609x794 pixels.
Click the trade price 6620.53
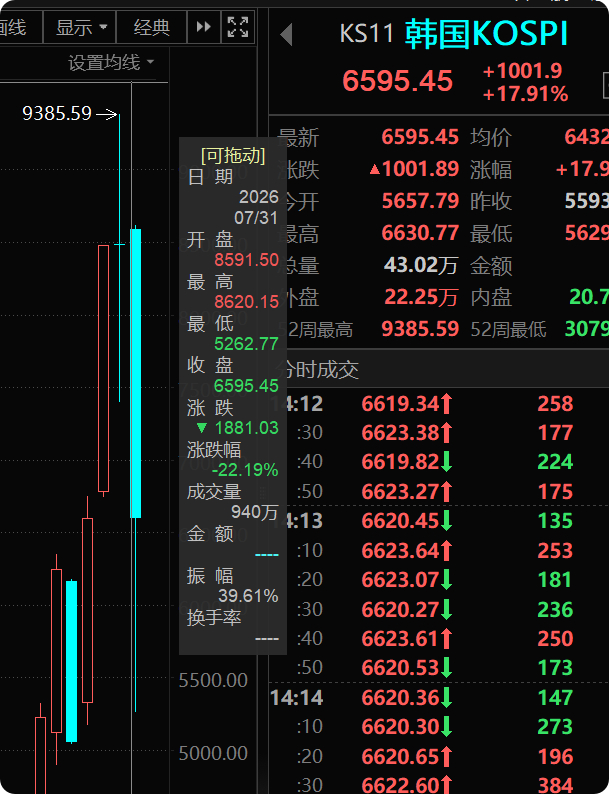pos(400,668)
